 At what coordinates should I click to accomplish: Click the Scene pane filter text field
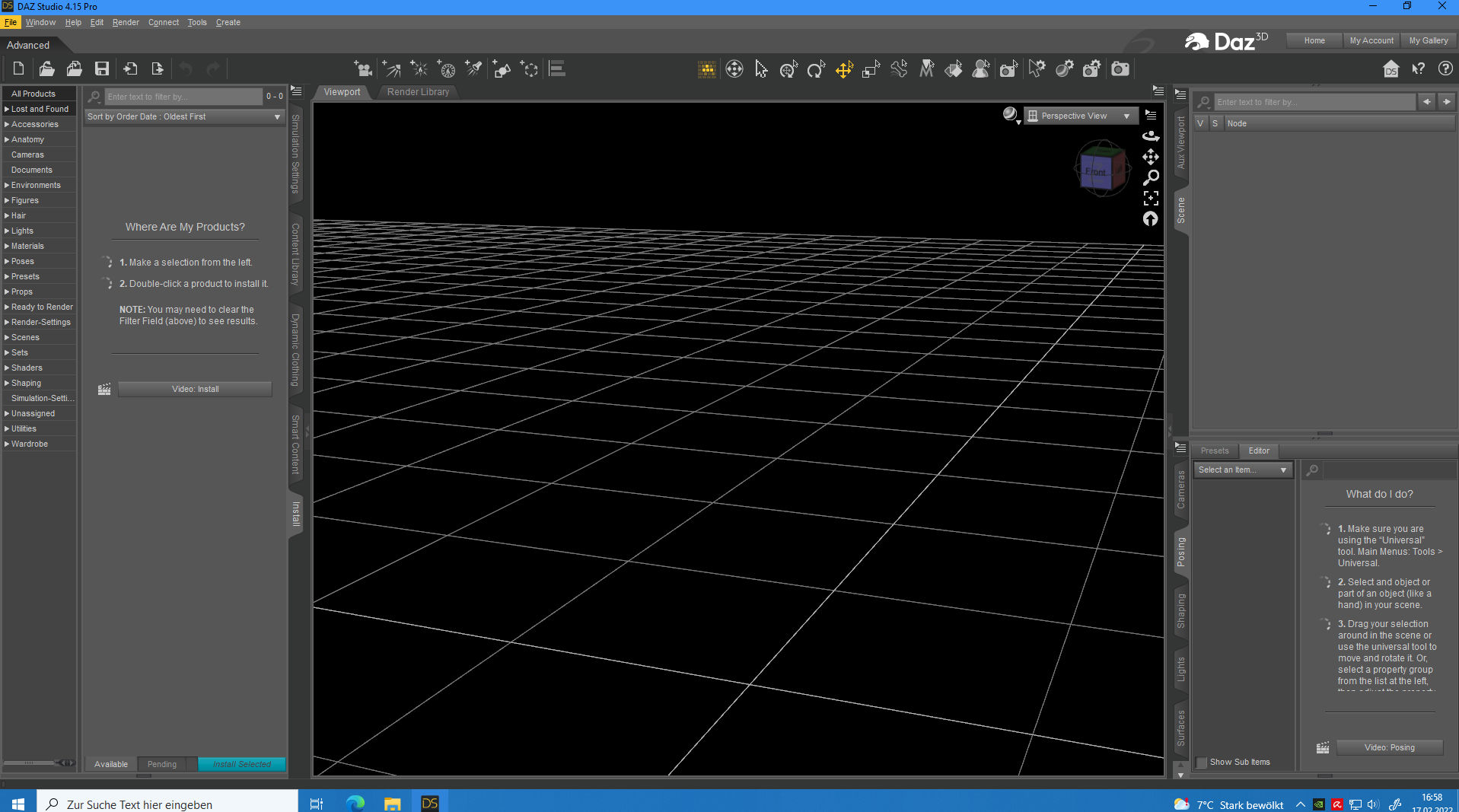[1315, 102]
